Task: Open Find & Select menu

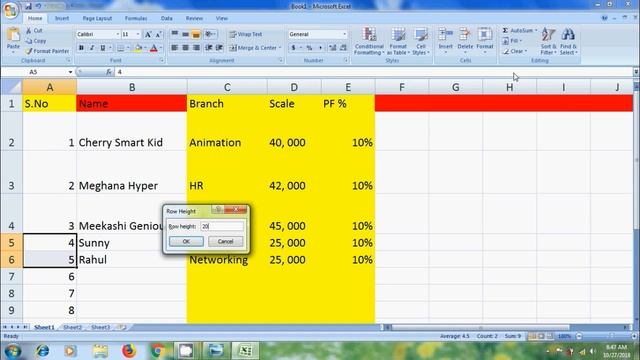Action: pyautogui.click(x=568, y=41)
